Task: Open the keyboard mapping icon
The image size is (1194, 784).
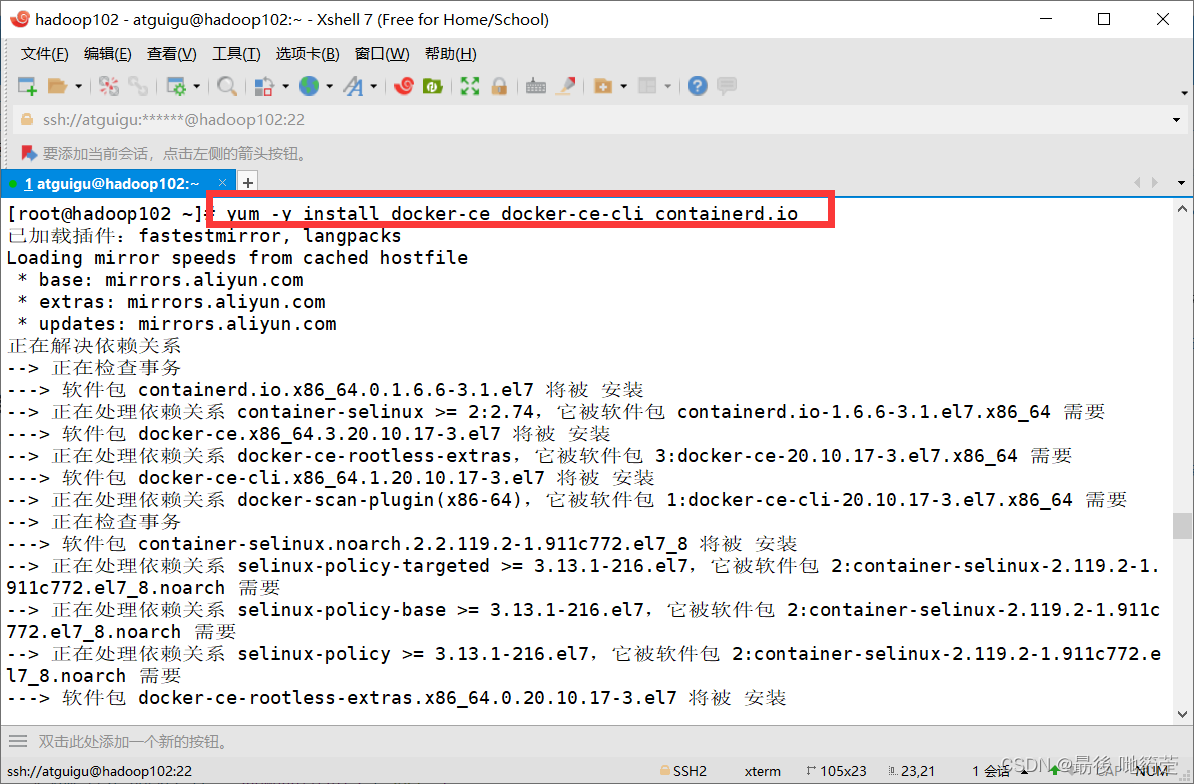Action: (x=536, y=86)
